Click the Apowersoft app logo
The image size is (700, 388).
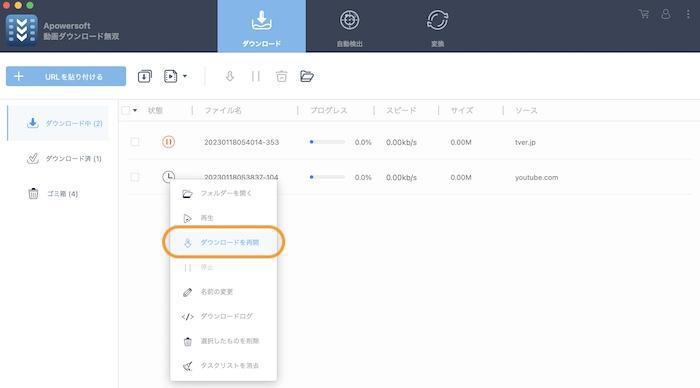(x=21, y=30)
